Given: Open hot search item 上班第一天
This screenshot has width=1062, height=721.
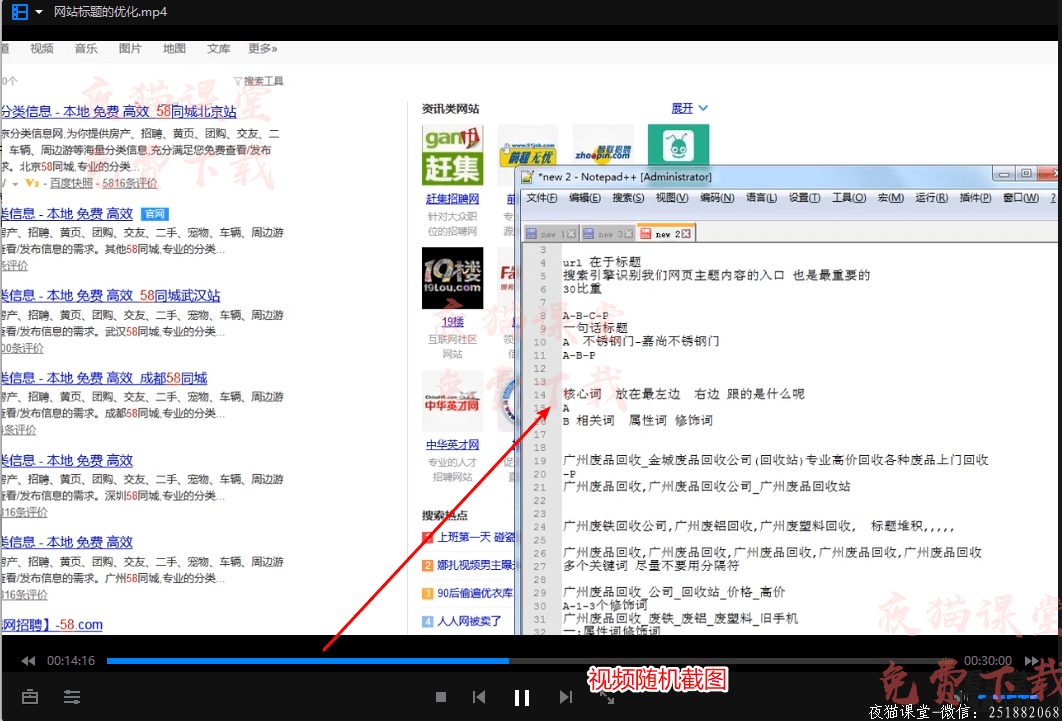Looking at the screenshot, I should 475,538.
